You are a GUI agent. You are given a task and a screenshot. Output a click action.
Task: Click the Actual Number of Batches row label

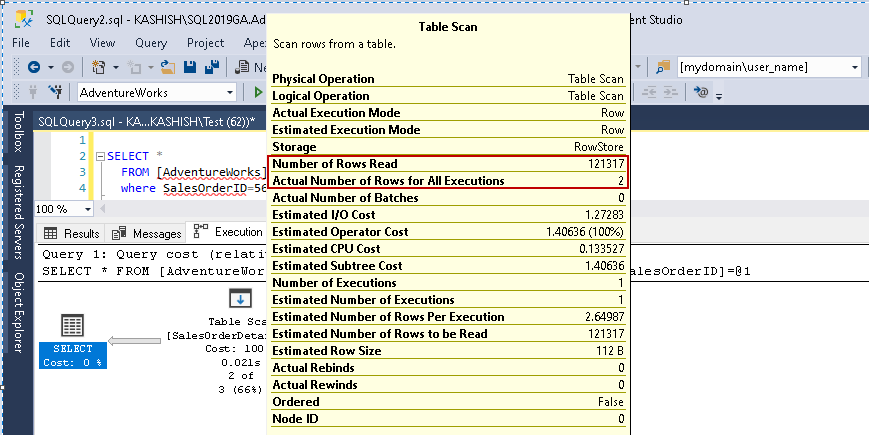coord(345,198)
